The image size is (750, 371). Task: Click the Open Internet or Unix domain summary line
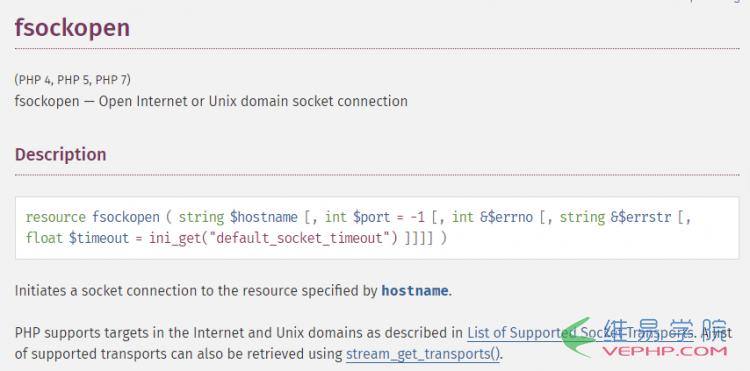211,101
